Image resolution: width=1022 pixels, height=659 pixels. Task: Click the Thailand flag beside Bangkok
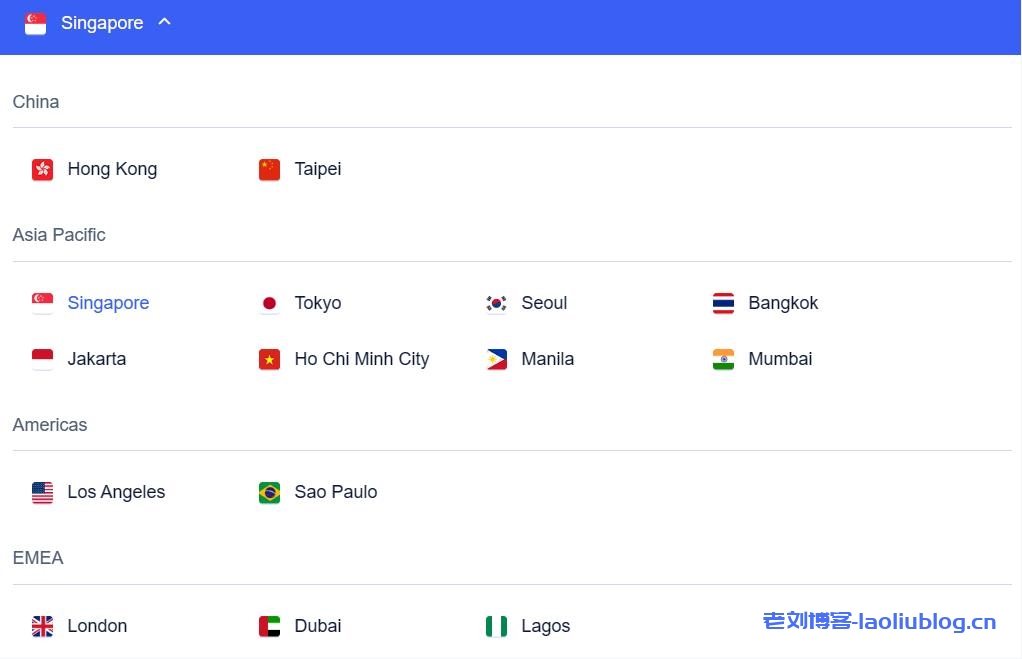pyautogui.click(x=723, y=303)
